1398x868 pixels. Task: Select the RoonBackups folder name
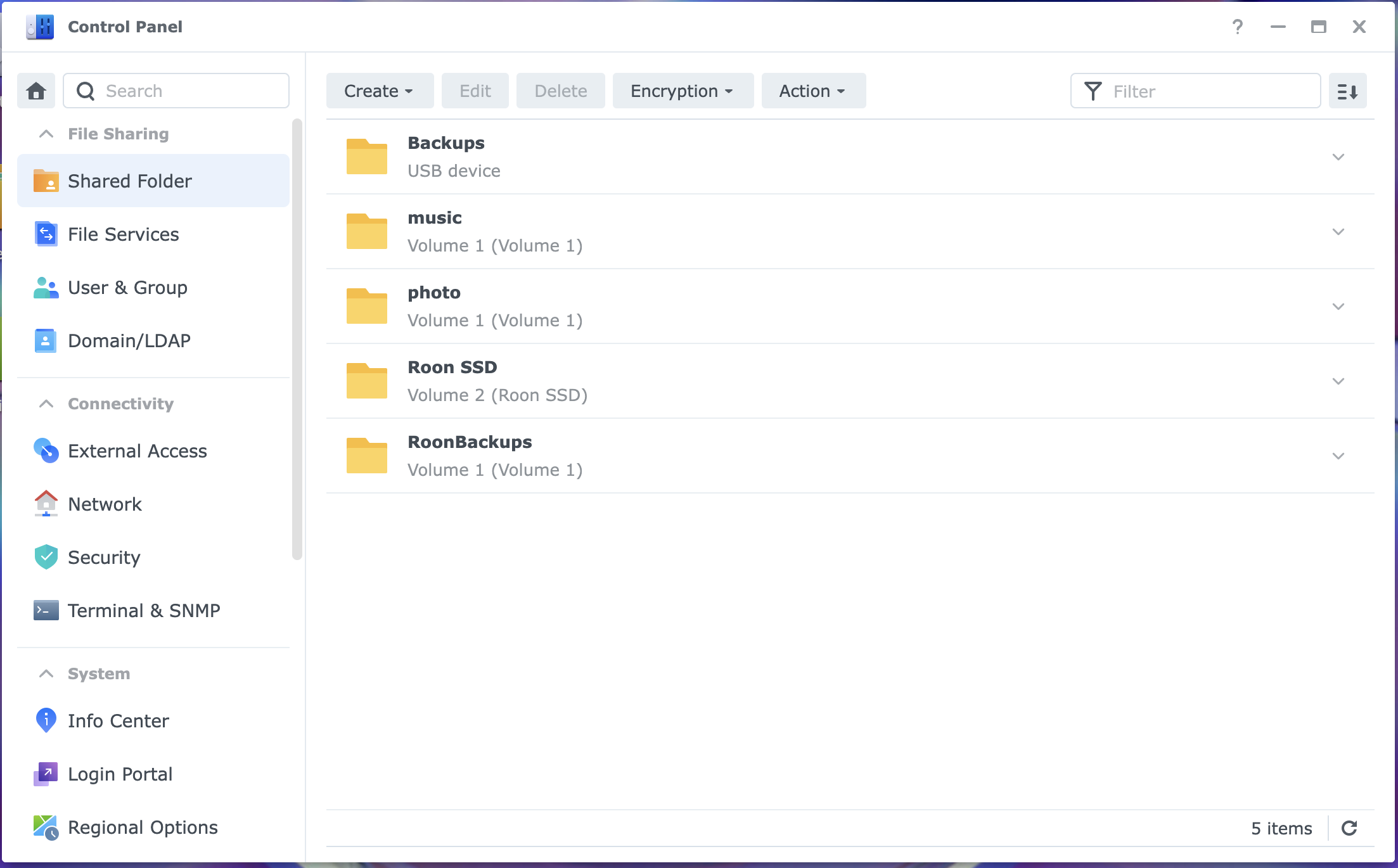pos(470,442)
